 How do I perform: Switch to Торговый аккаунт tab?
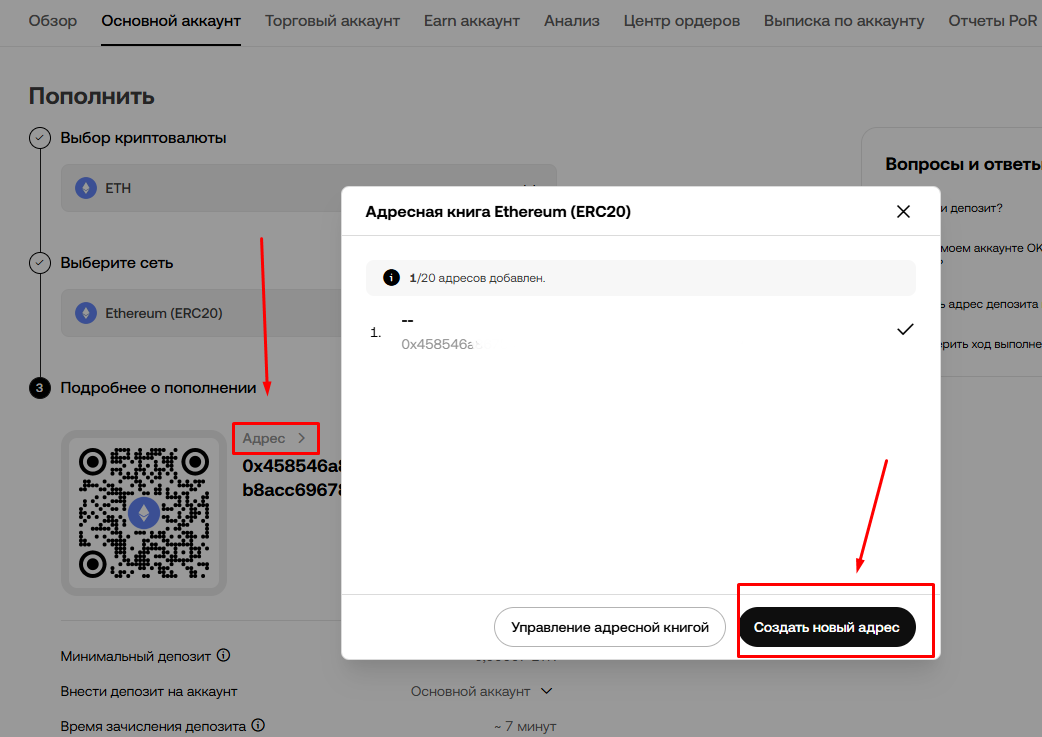pyautogui.click(x=332, y=21)
